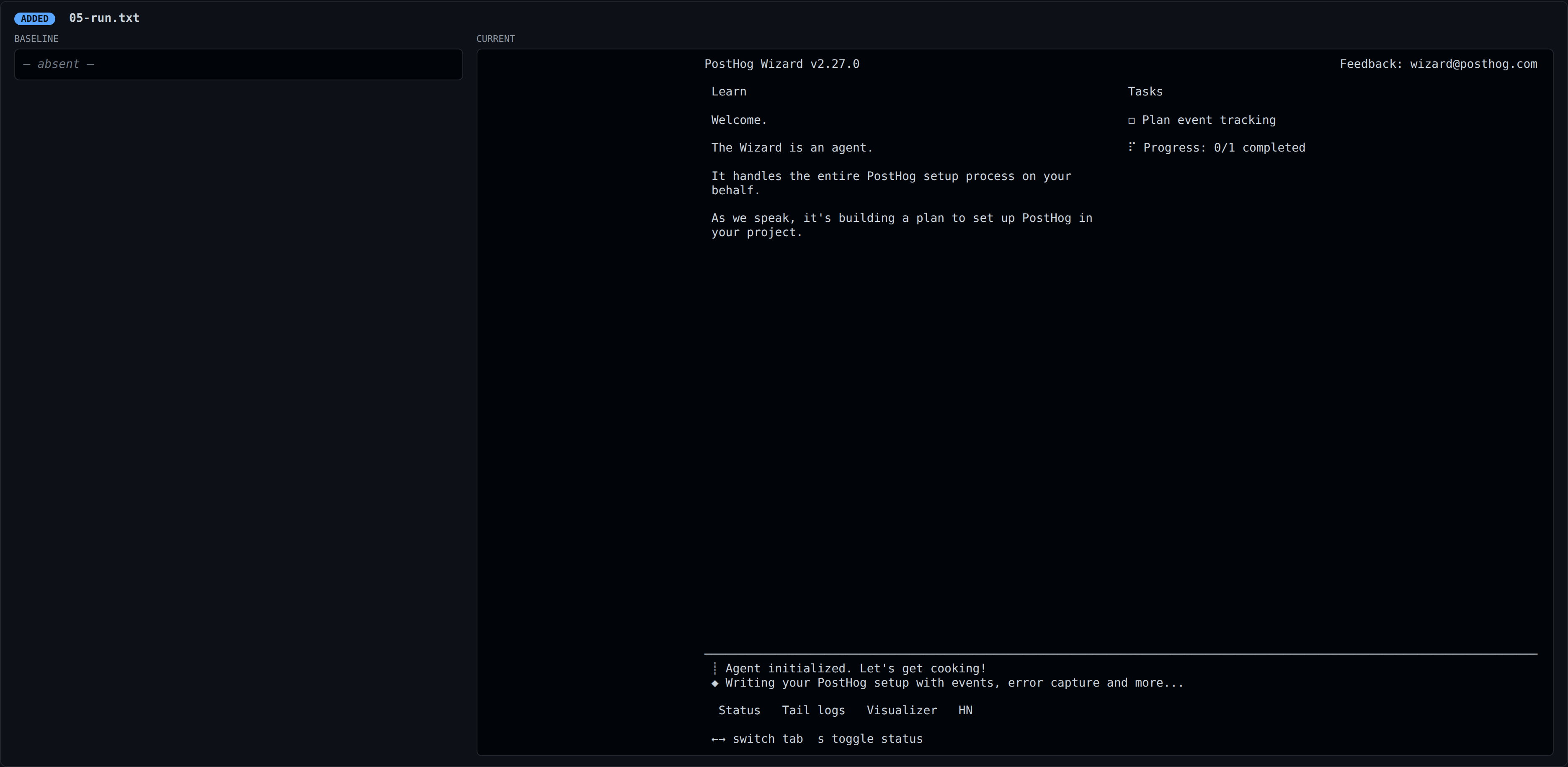The image size is (1568, 767).
Task: Open the HN tab
Action: pyautogui.click(x=965, y=710)
